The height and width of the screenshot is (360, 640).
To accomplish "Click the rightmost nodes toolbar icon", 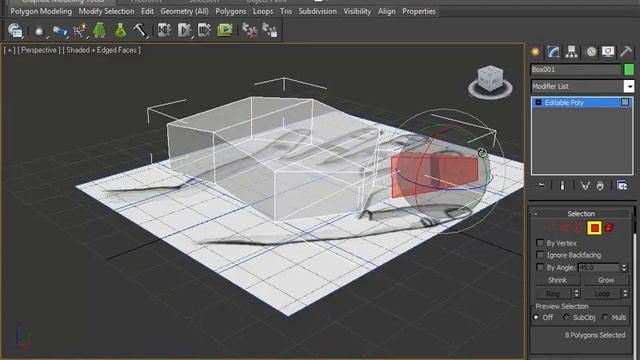I will [x=270, y=30].
